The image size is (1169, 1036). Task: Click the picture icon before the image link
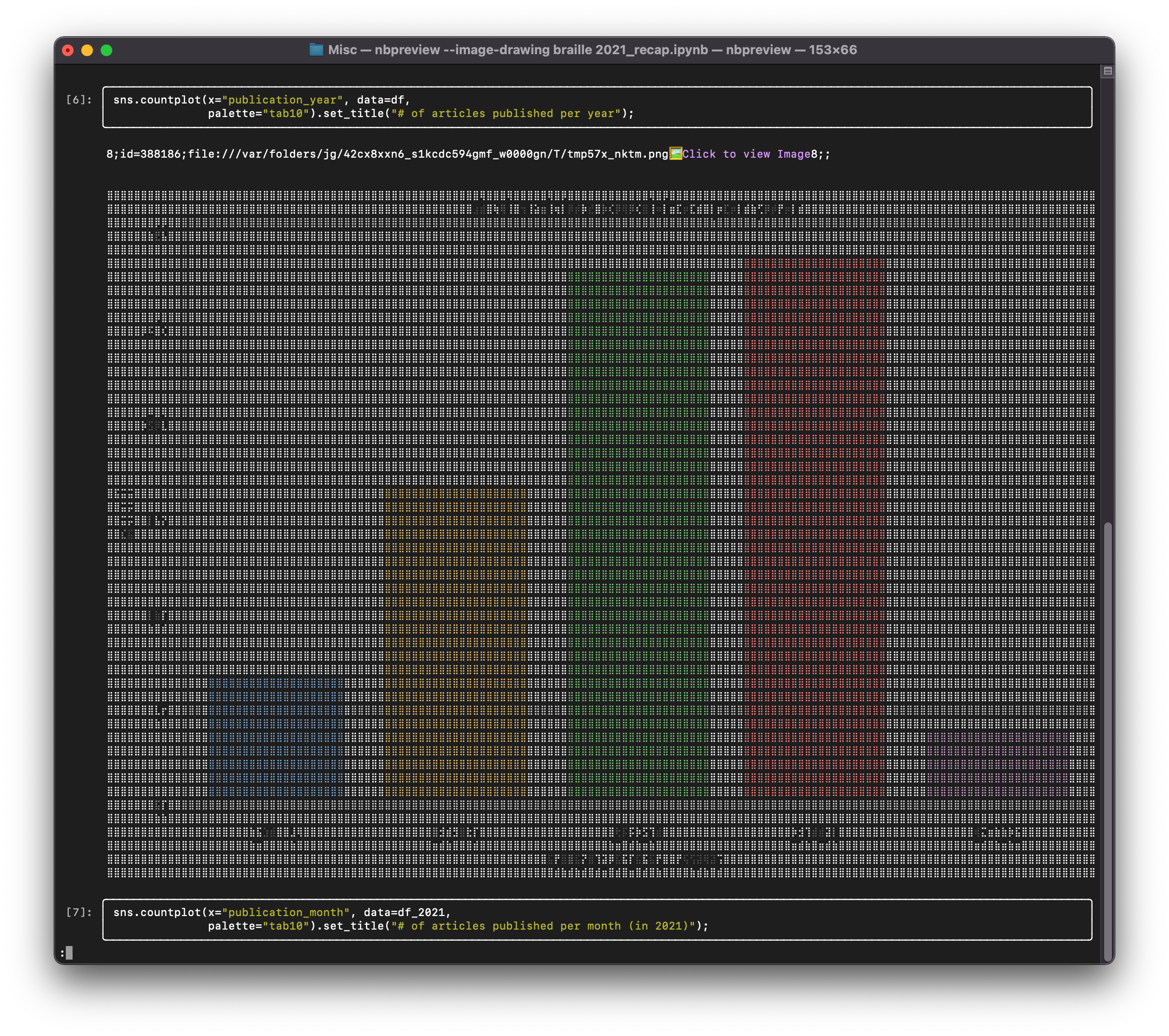(x=675, y=153)
